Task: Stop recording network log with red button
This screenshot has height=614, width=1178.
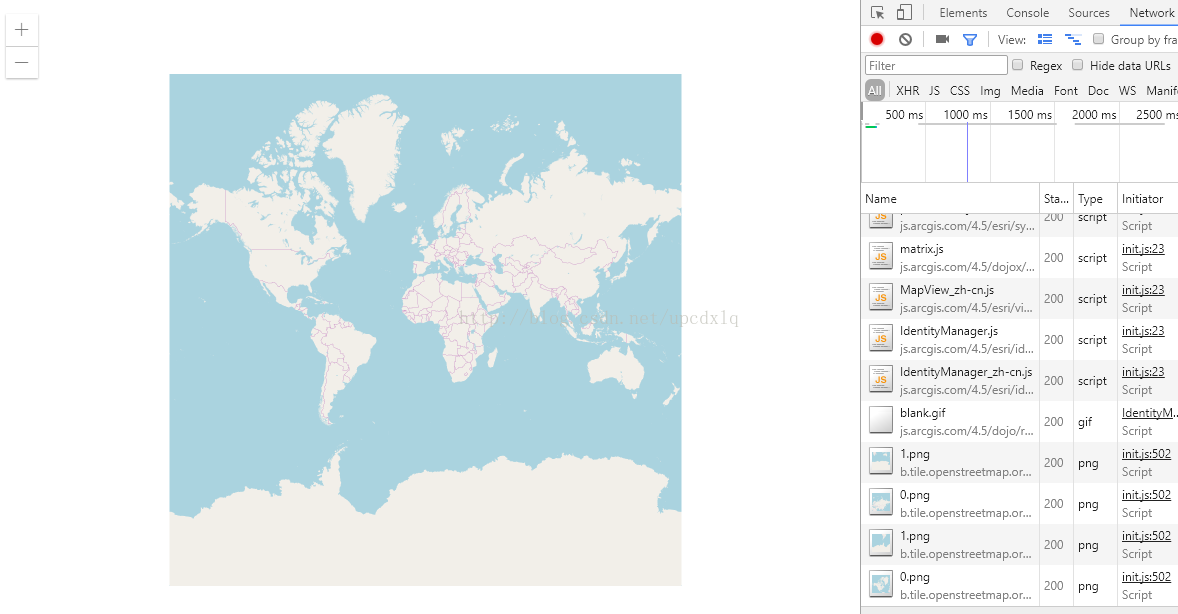Action: coord(877,39)
